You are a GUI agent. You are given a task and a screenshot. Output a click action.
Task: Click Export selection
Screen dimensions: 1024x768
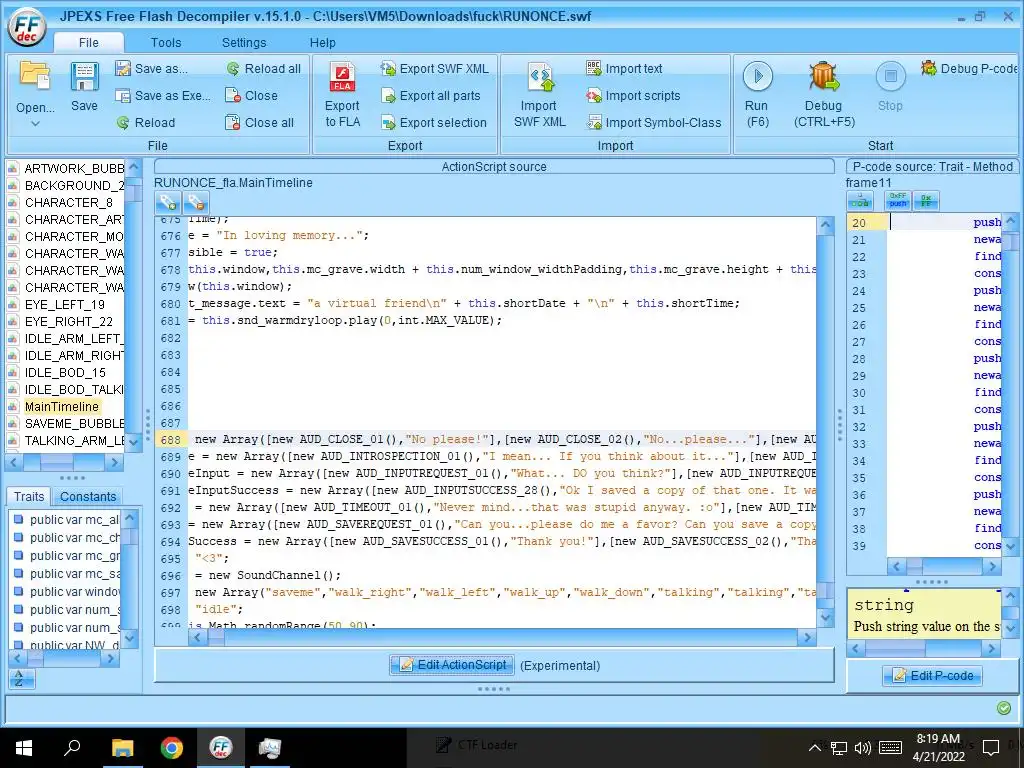click(434, 122)
